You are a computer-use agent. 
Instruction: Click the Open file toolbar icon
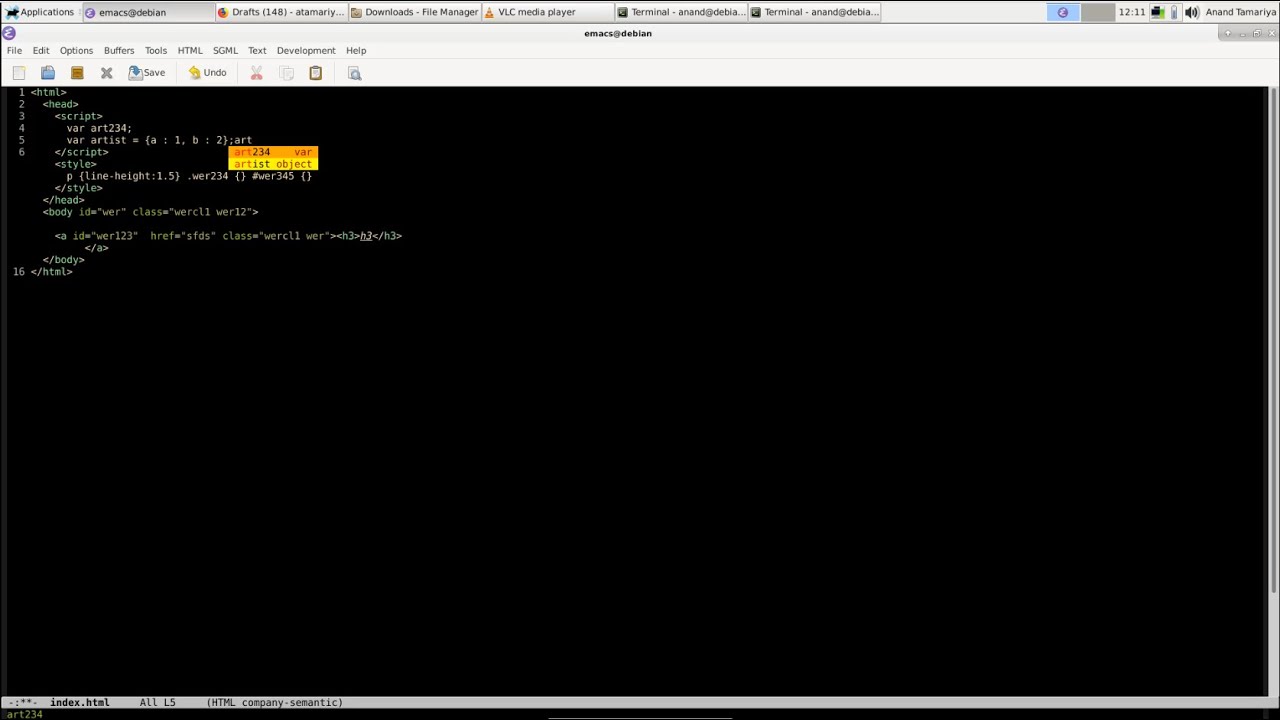(48, 73)
